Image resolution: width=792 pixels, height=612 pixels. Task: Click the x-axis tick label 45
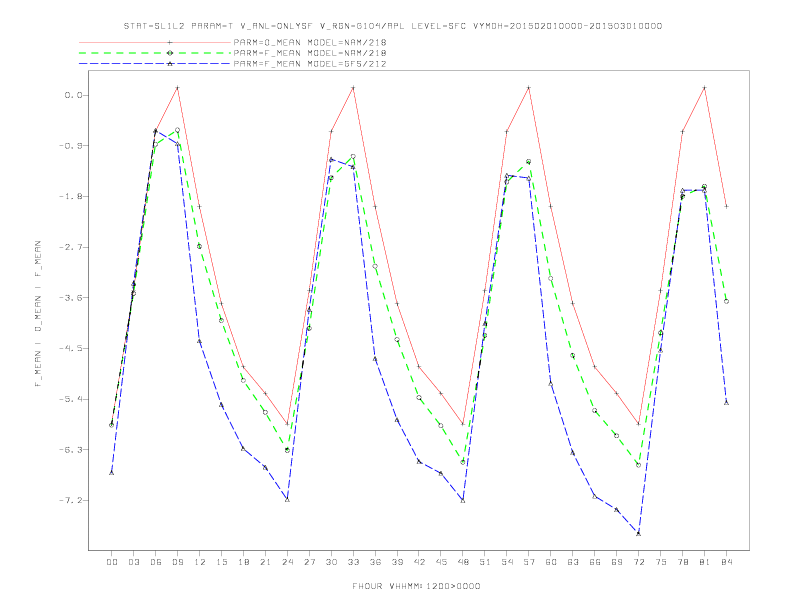(x=441, y=562)
